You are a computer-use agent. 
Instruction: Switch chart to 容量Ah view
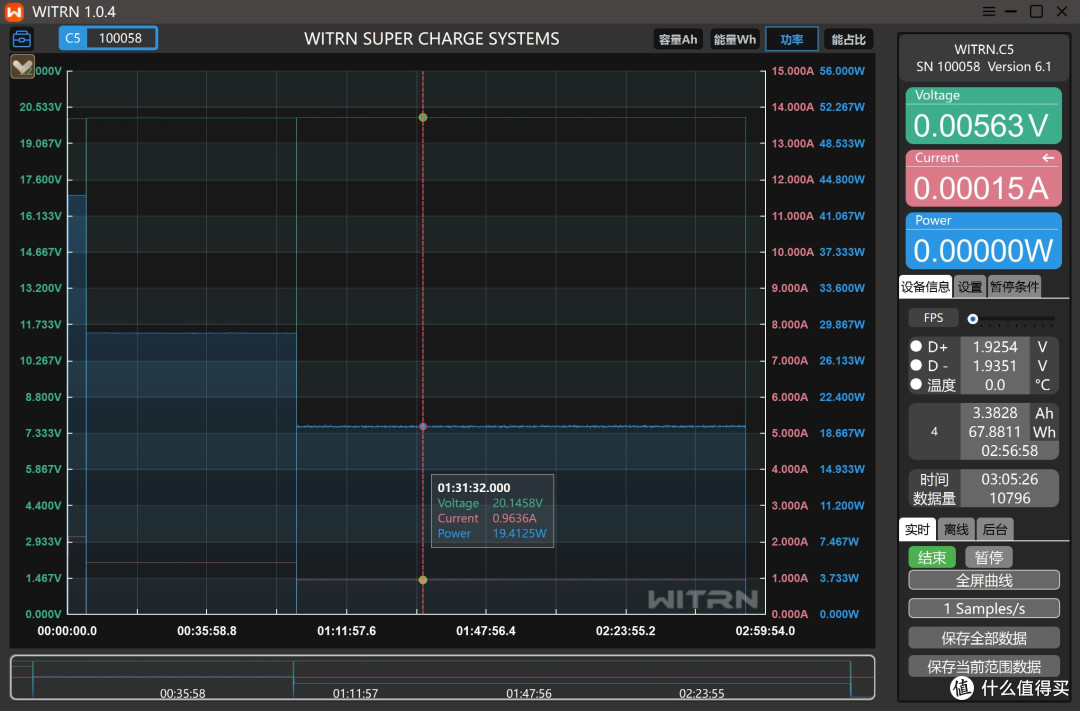click(678, 39)
